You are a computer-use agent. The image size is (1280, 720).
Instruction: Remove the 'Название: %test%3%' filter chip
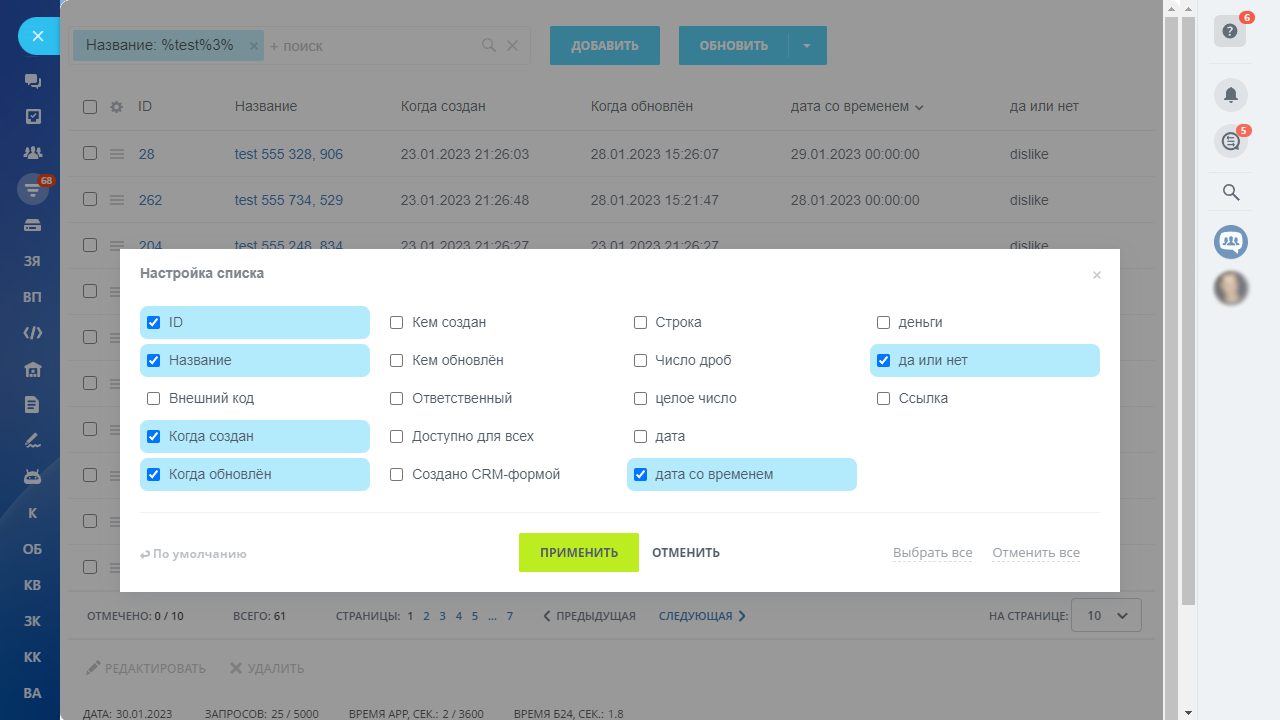point(253,46)
